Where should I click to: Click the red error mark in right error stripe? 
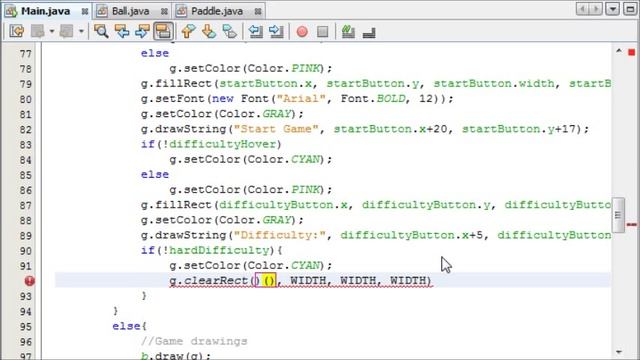pyautogui.click(x=631, y=224)
